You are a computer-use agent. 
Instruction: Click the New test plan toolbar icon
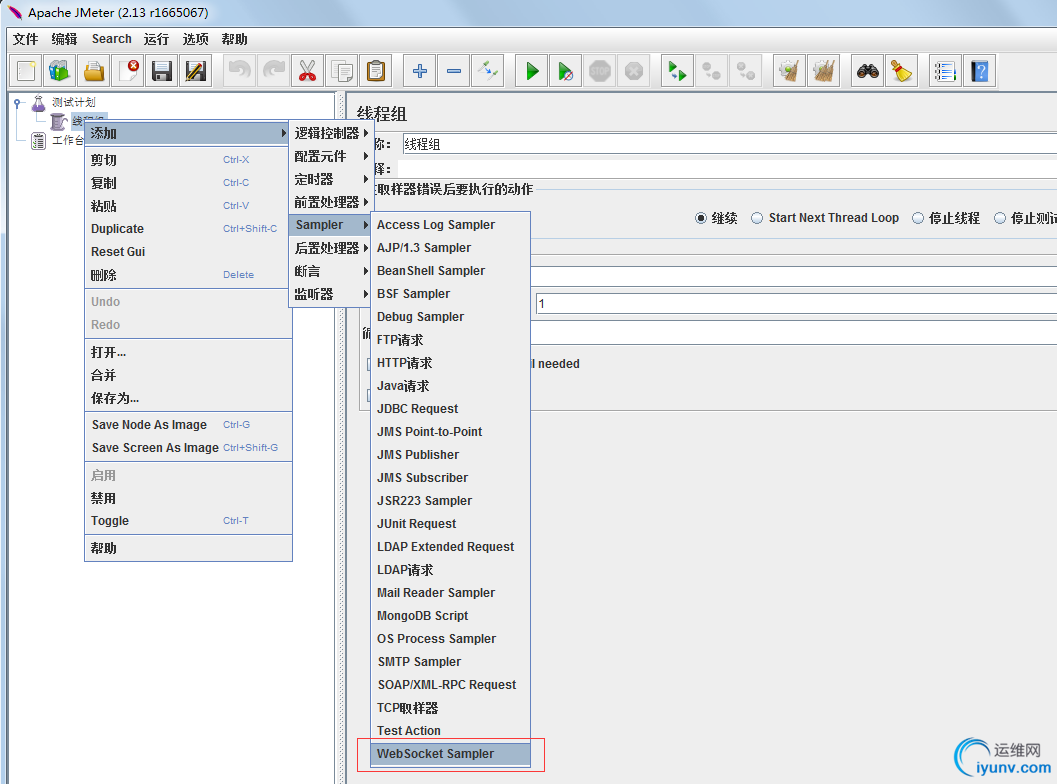26,71
